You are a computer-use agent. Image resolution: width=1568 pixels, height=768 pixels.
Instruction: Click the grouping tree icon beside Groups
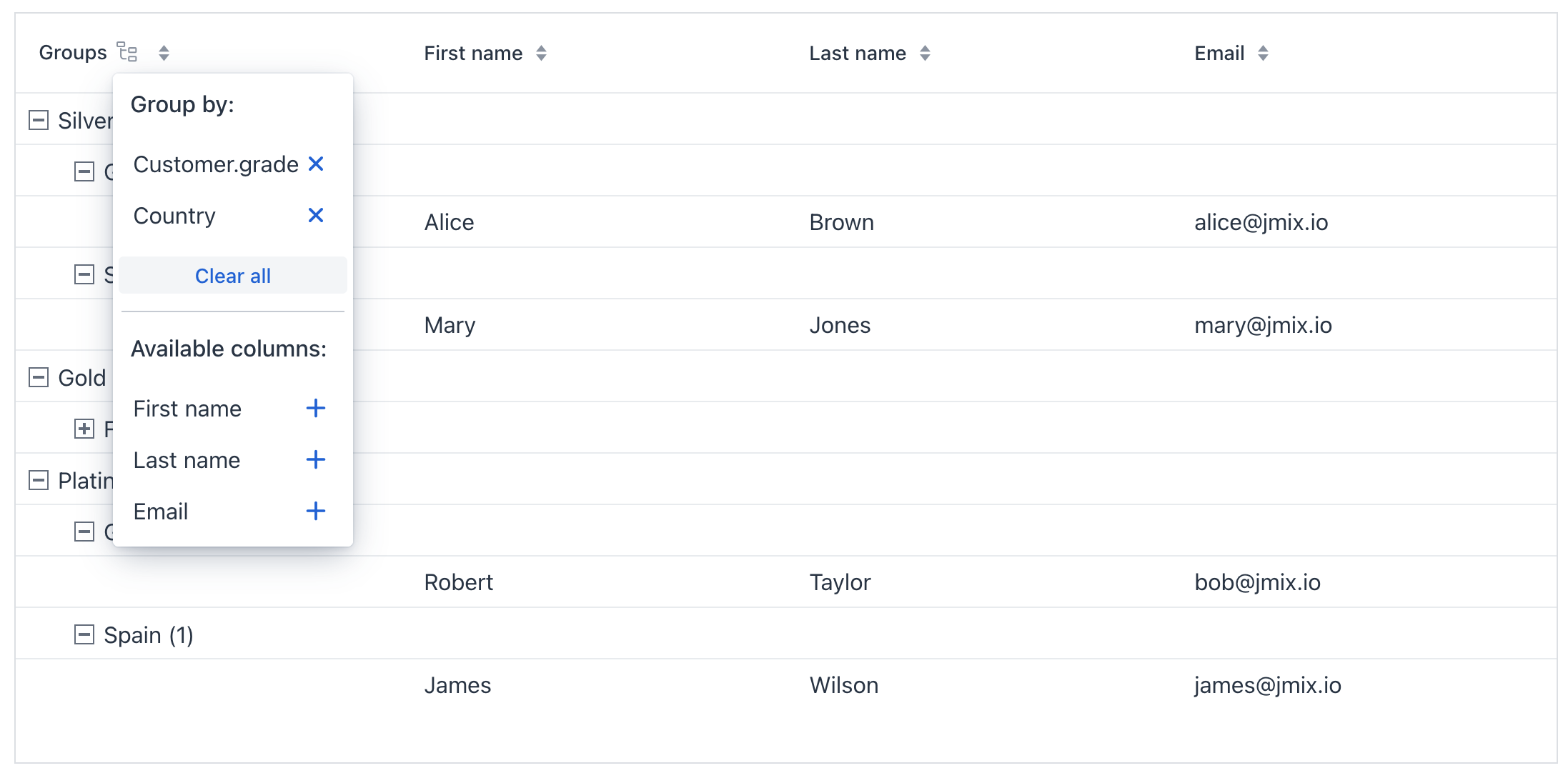(x=127, y=52)
